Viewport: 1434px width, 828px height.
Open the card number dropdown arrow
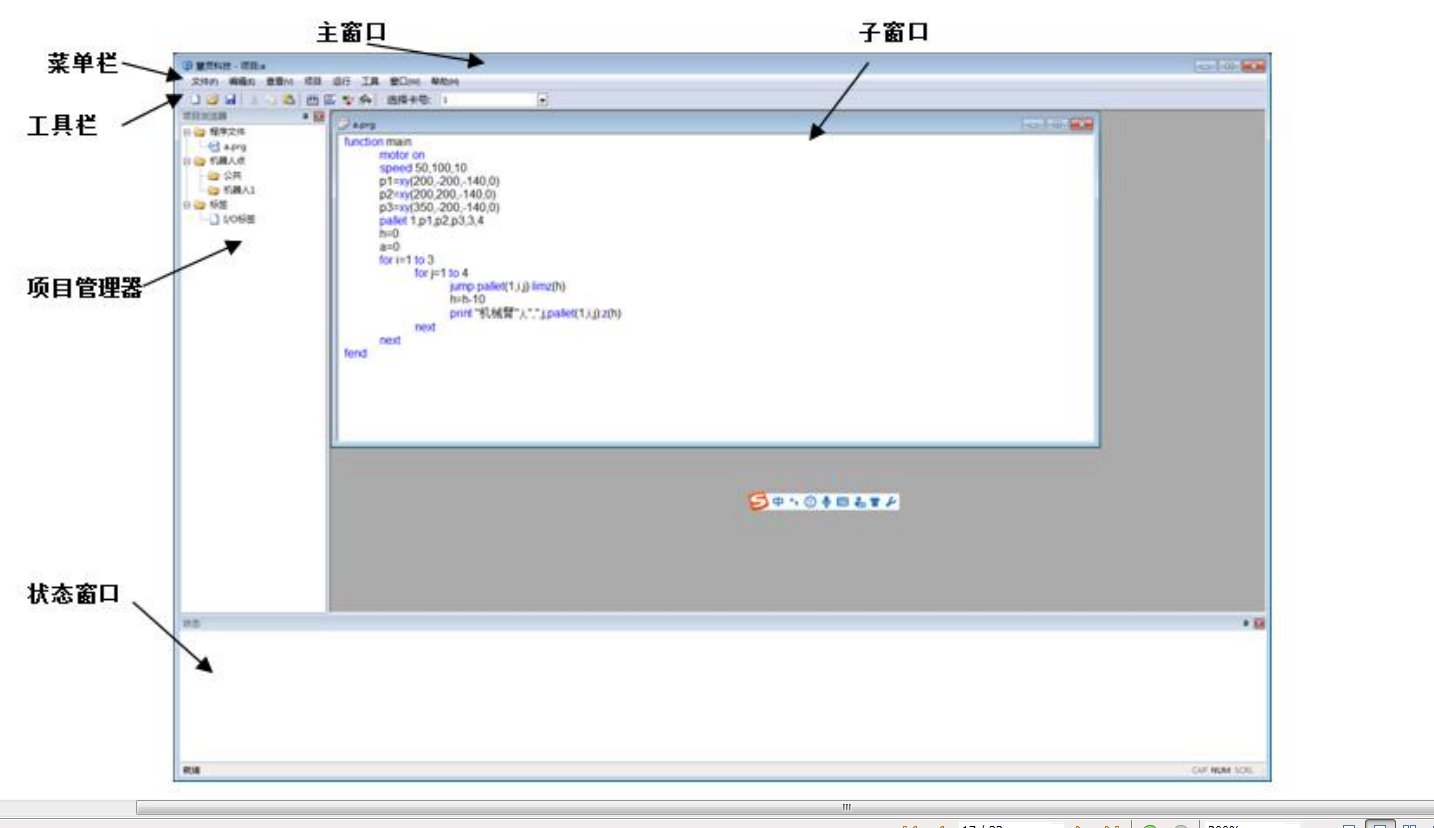click(x=543, y=100)
